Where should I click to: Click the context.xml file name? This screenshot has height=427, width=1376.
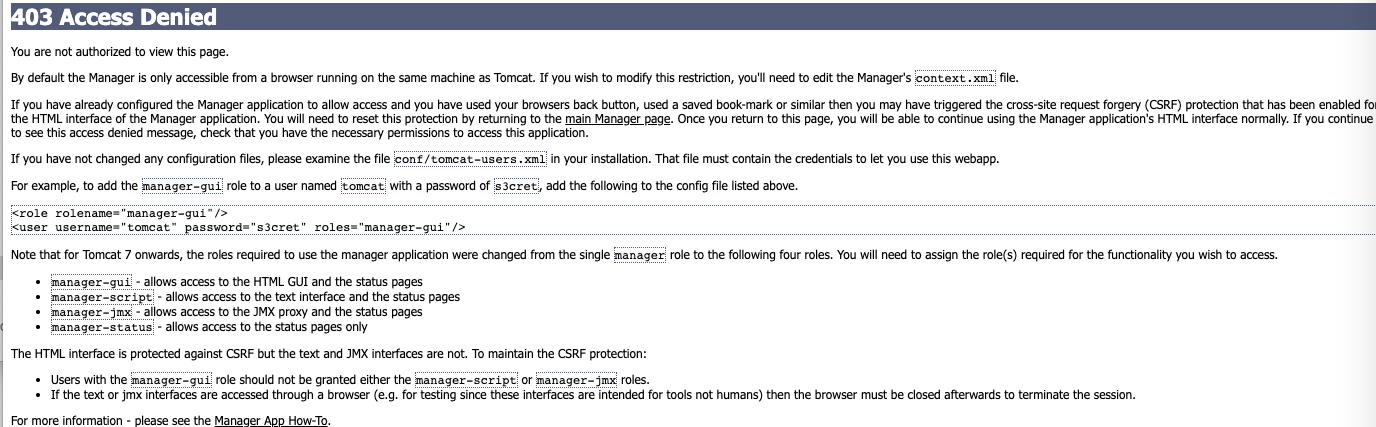(x=955, y=78)
